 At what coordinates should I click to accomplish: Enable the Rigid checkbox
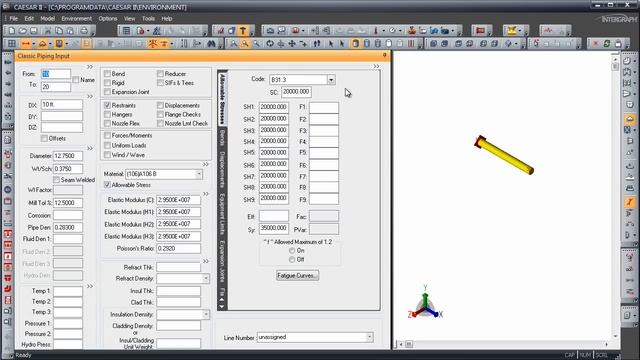pyautogui.click(x=107, y=83)
